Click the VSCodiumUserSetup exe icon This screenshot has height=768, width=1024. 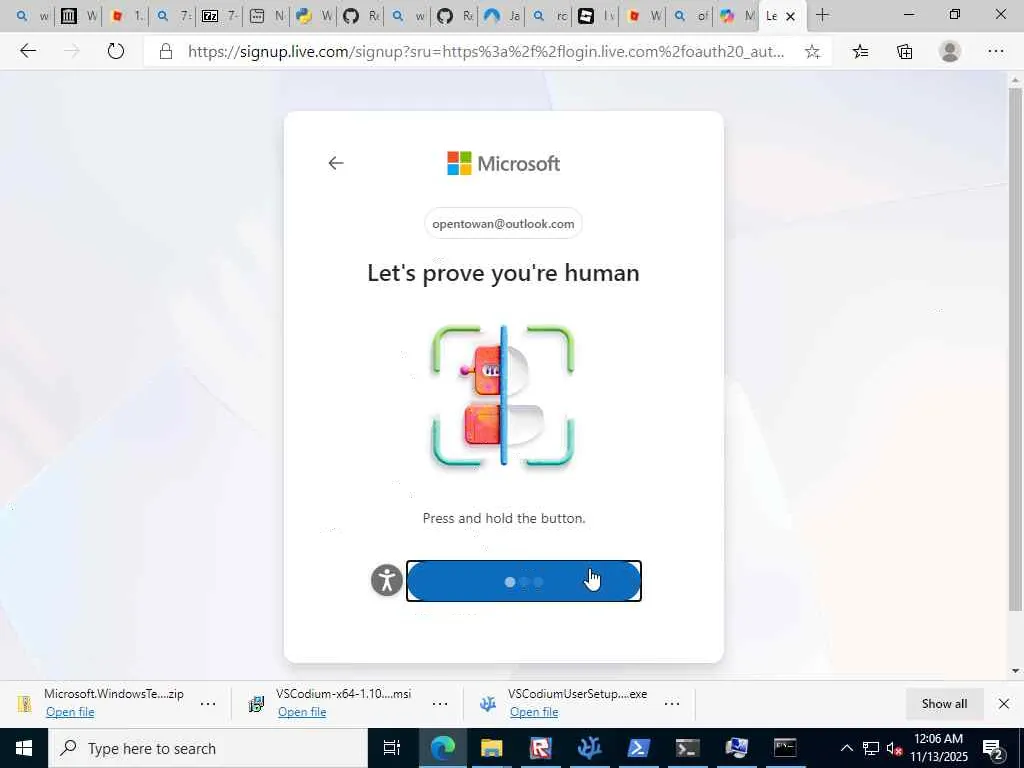[488, 703]
